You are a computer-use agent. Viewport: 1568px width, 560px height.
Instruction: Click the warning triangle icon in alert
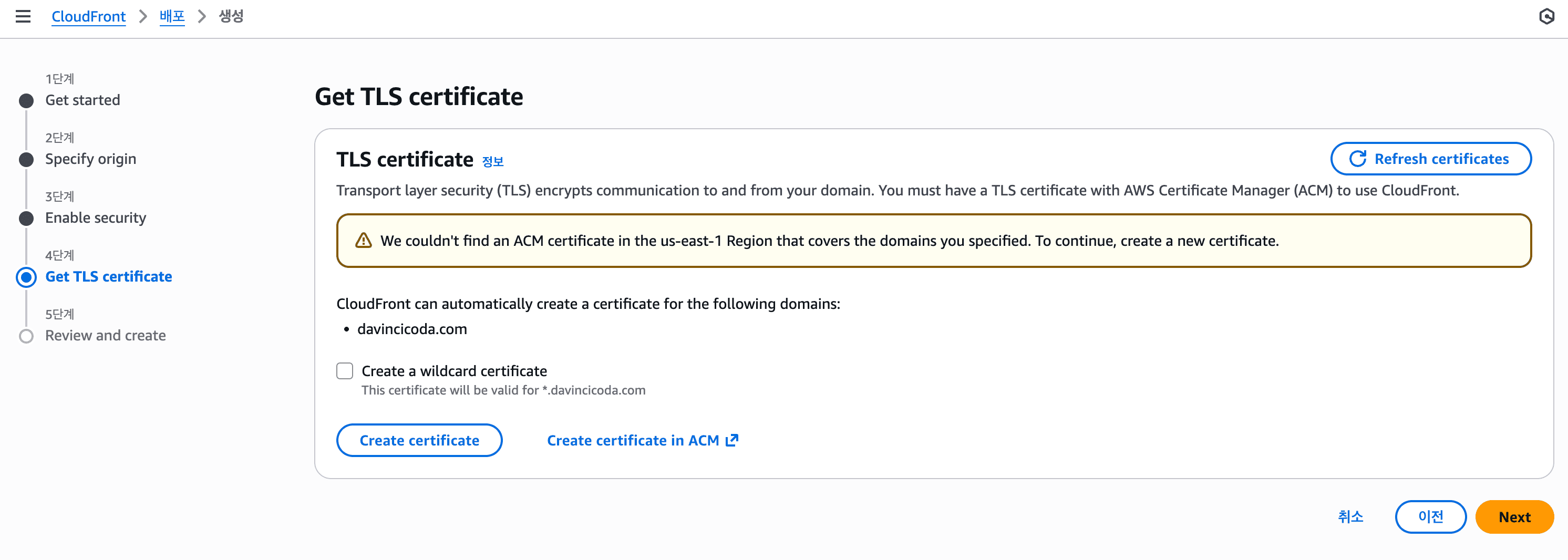[364, 241]
